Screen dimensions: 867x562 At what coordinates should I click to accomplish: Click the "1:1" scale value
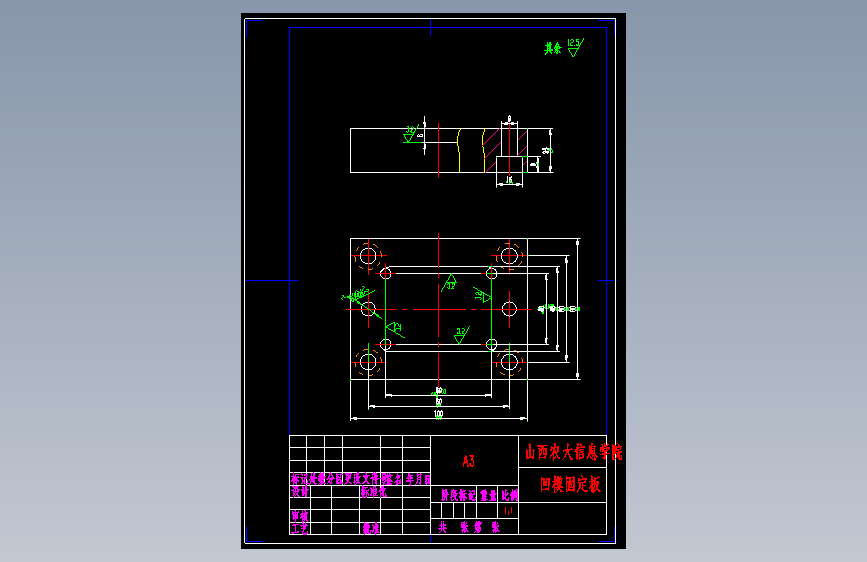[509, 511]
